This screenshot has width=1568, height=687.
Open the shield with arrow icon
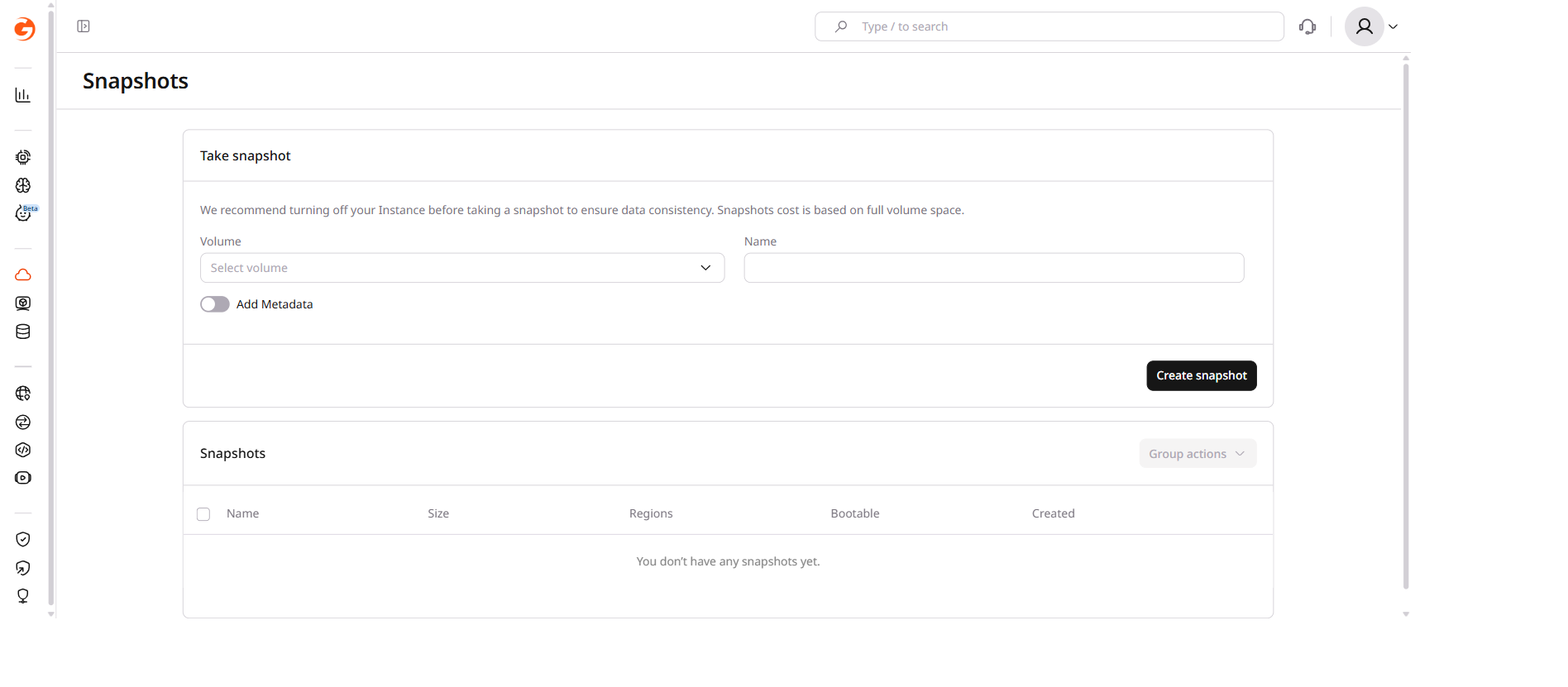23,568
